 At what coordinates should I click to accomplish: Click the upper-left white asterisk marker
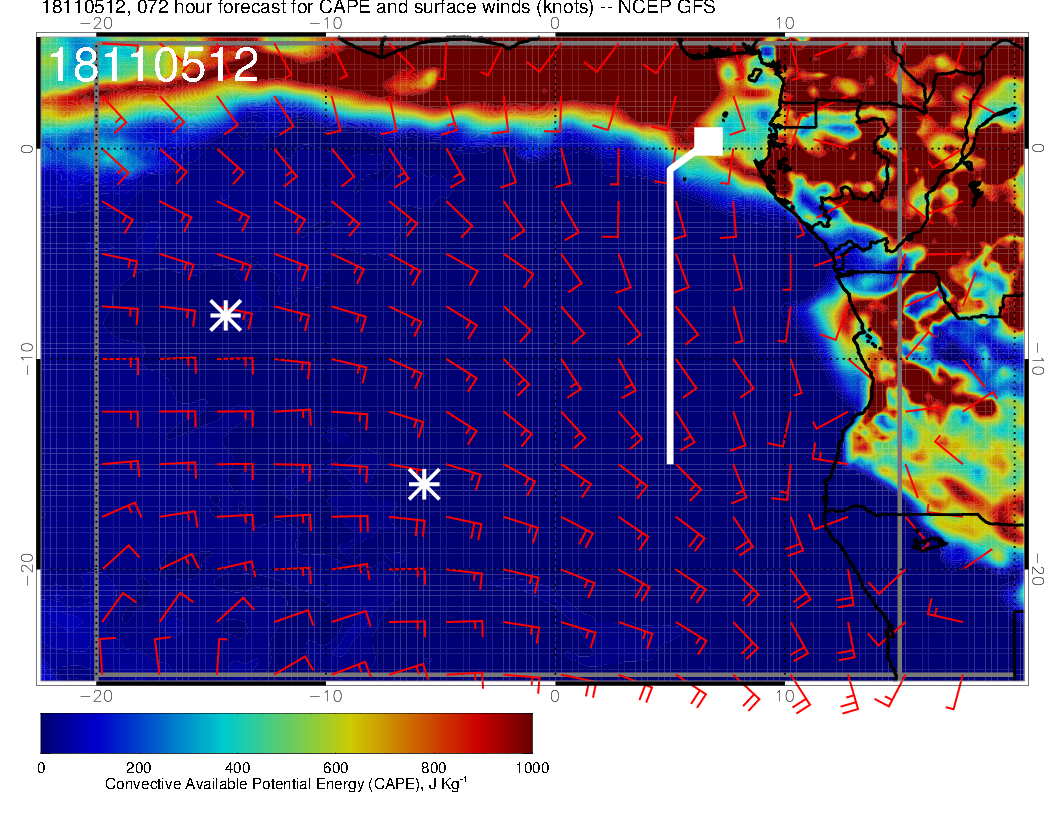point(225,315)
